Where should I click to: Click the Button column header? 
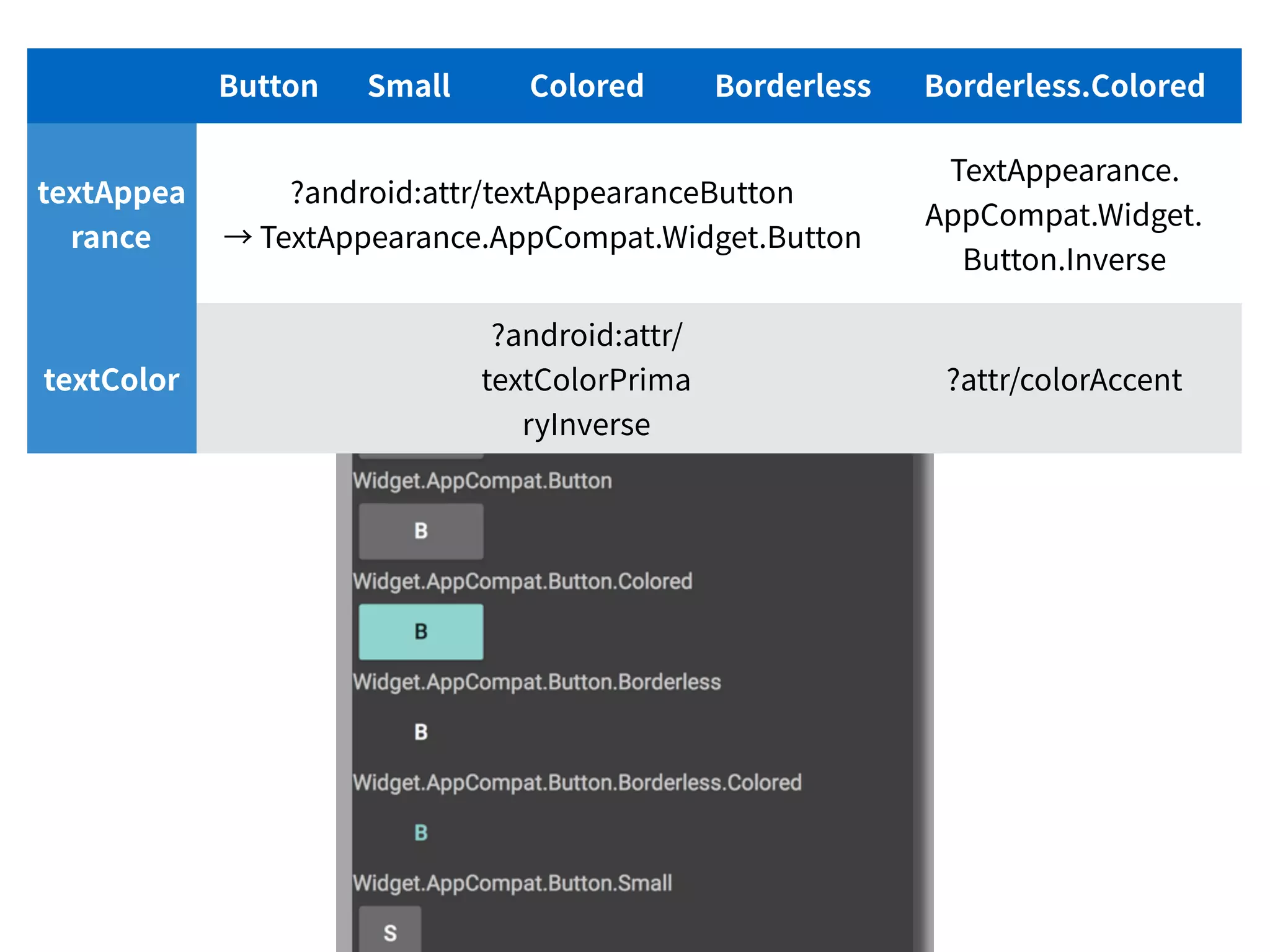269,86
